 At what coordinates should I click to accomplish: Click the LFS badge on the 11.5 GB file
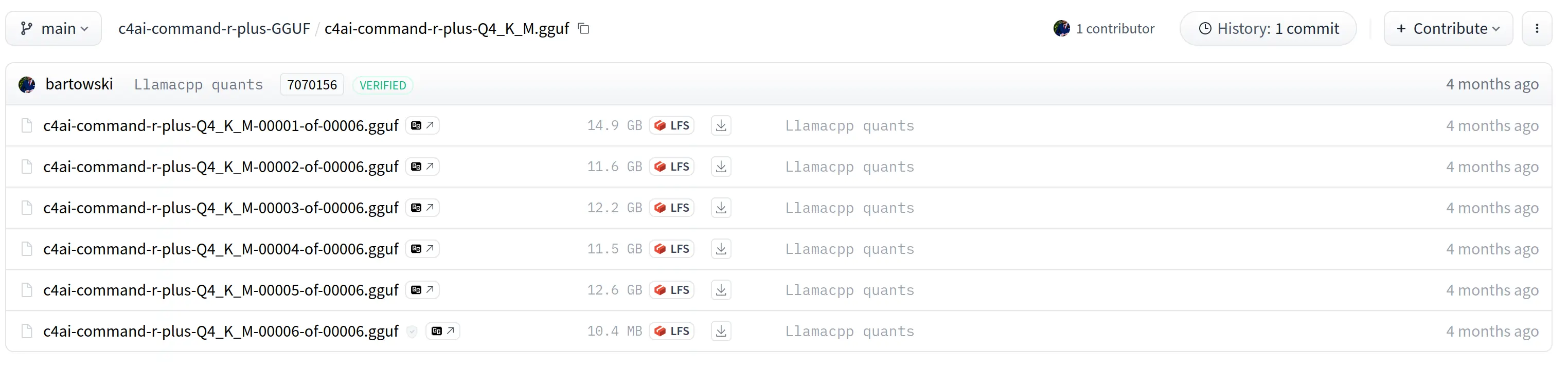click(672, 249)
